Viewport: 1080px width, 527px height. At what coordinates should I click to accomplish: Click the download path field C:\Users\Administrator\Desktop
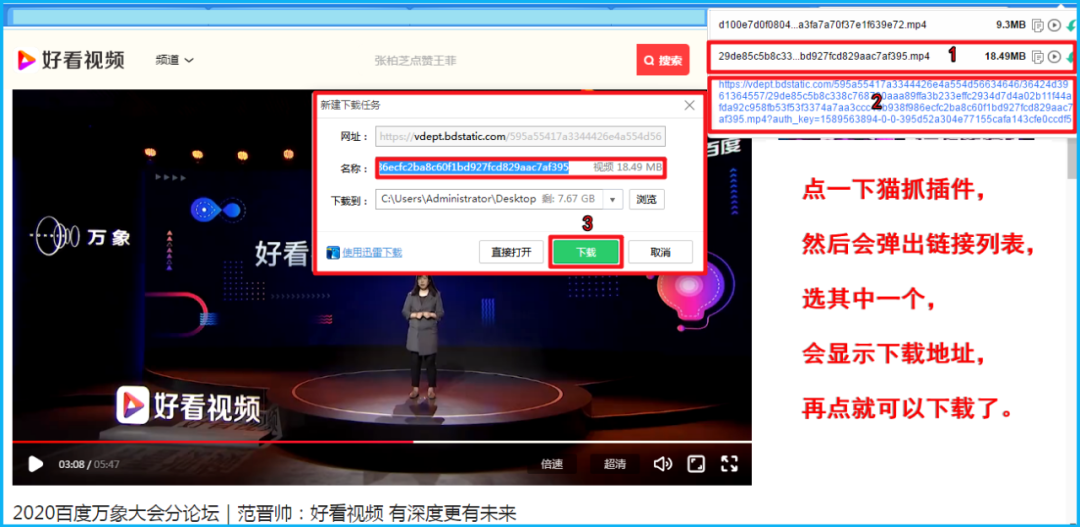pyautogui.click(x=489, y=199)
